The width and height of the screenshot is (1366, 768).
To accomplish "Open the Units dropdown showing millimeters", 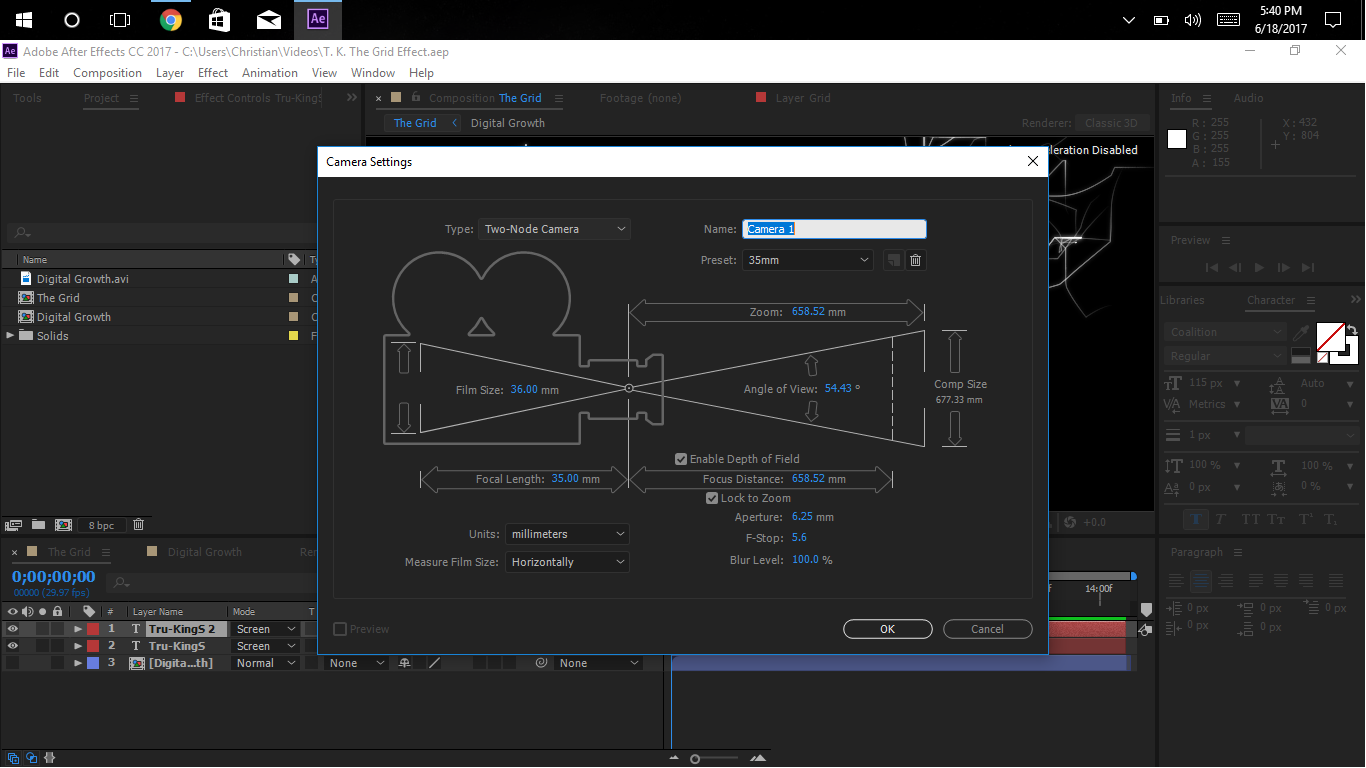I will pyautogui.click(x=567, y=534).
